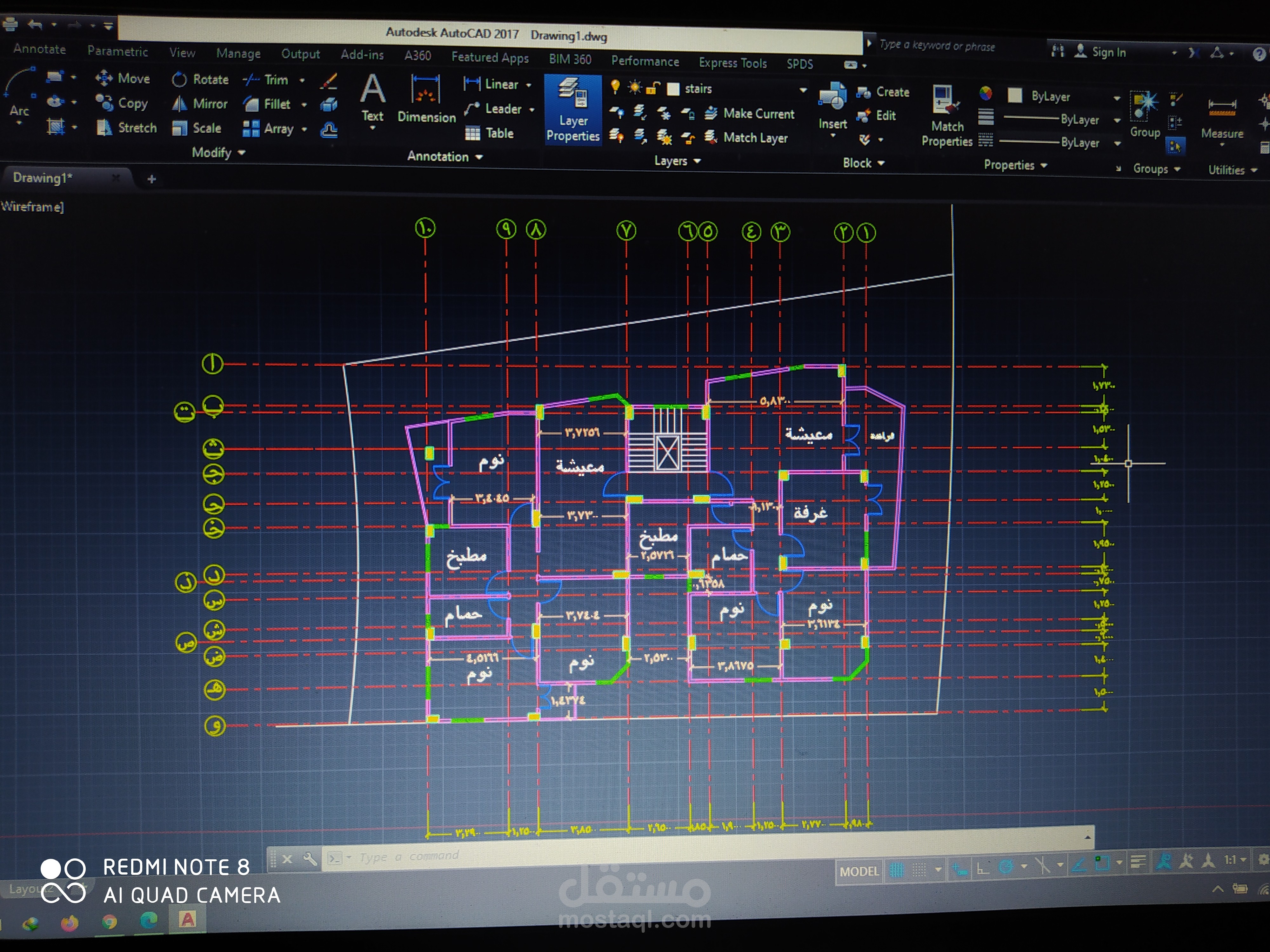The image size is (1270, 952).
Task: Toggle the stairs layer padlock
Action: point(653,88)
